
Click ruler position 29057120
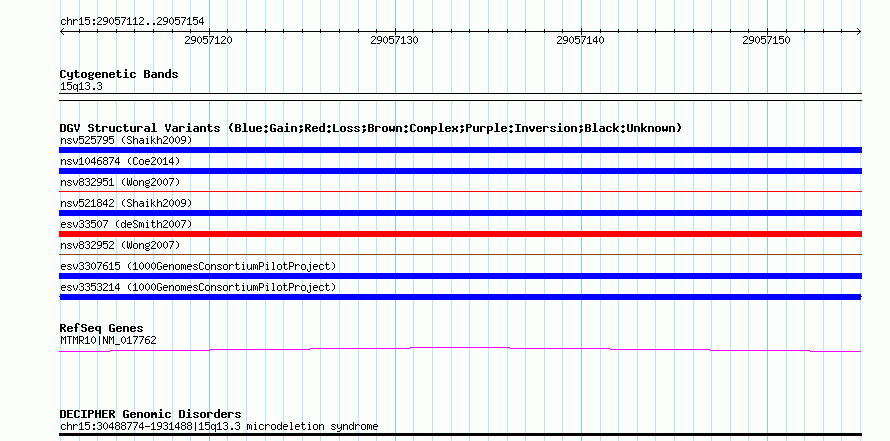(x=209, y=40)
